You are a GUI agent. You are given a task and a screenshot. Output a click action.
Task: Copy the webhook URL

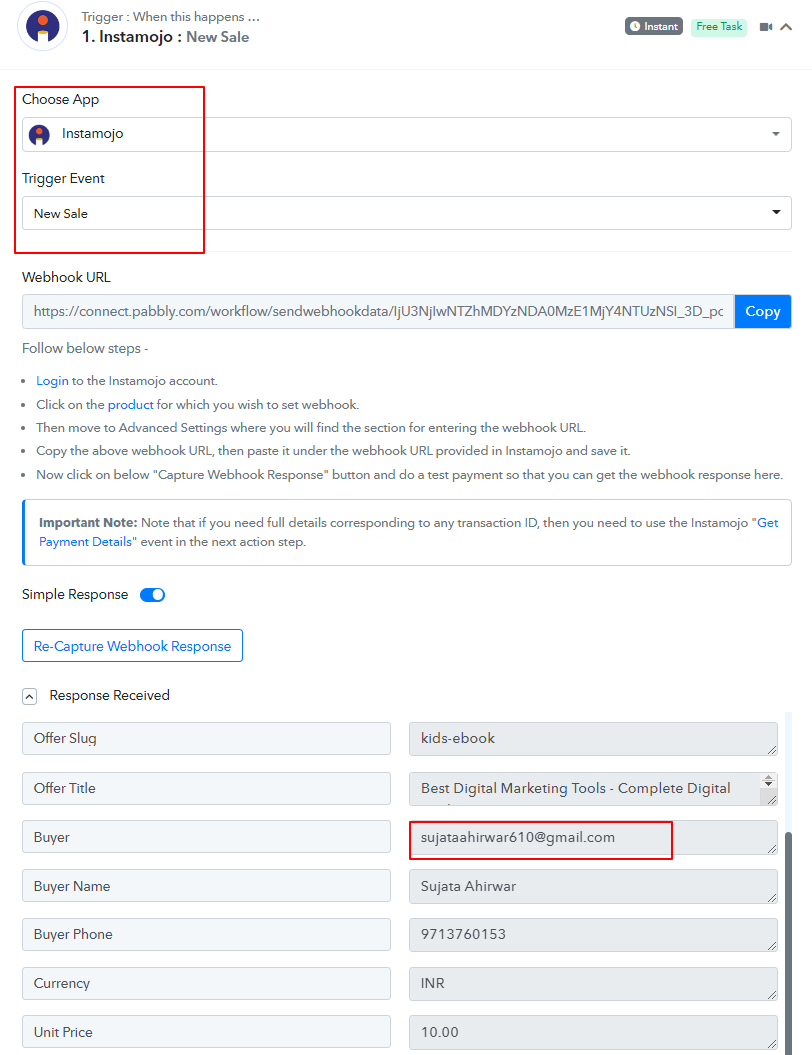[762, 312]
